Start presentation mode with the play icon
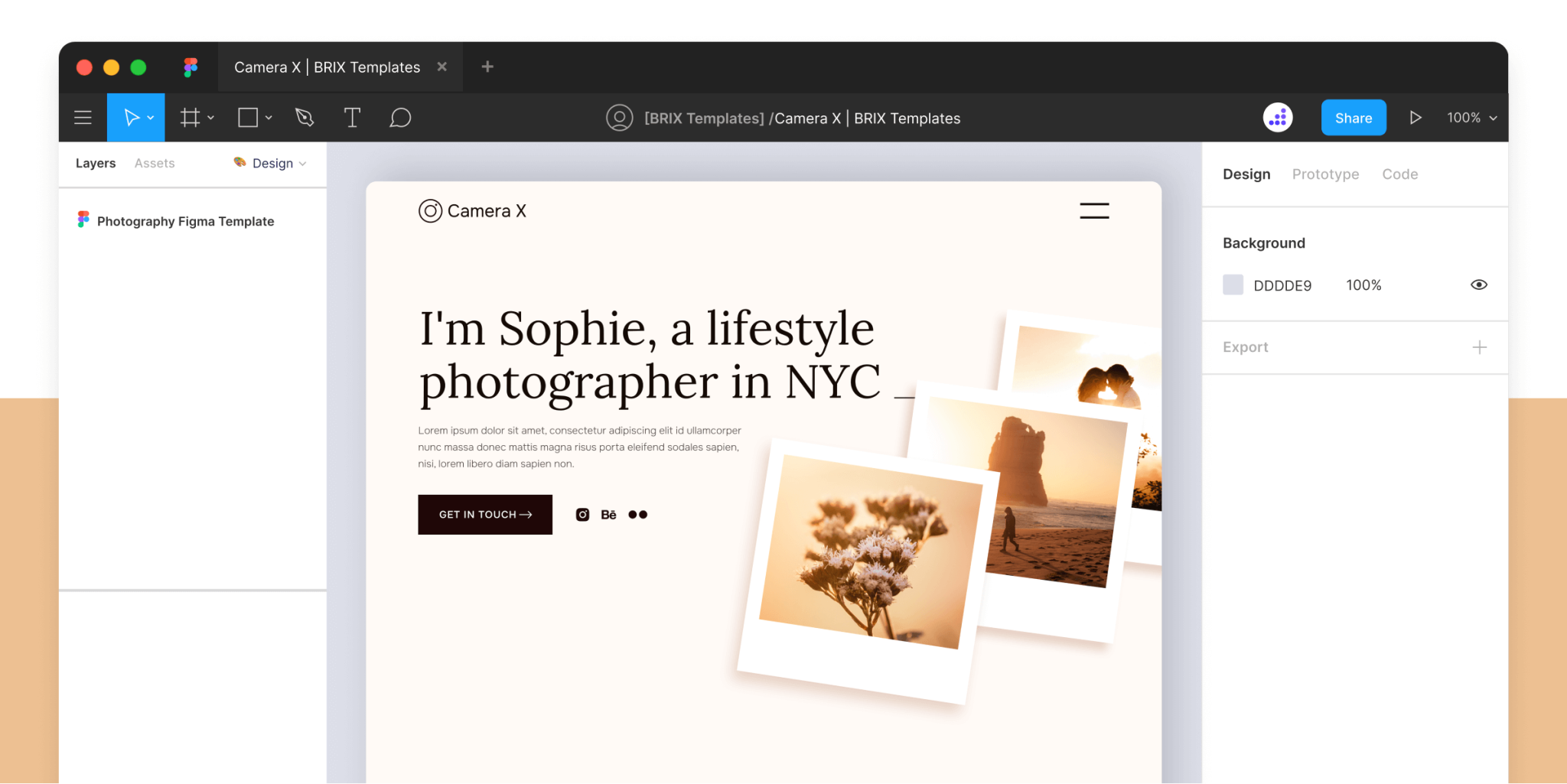The width and height of the screenshot is (1567, 784). tap(1416, 117)
